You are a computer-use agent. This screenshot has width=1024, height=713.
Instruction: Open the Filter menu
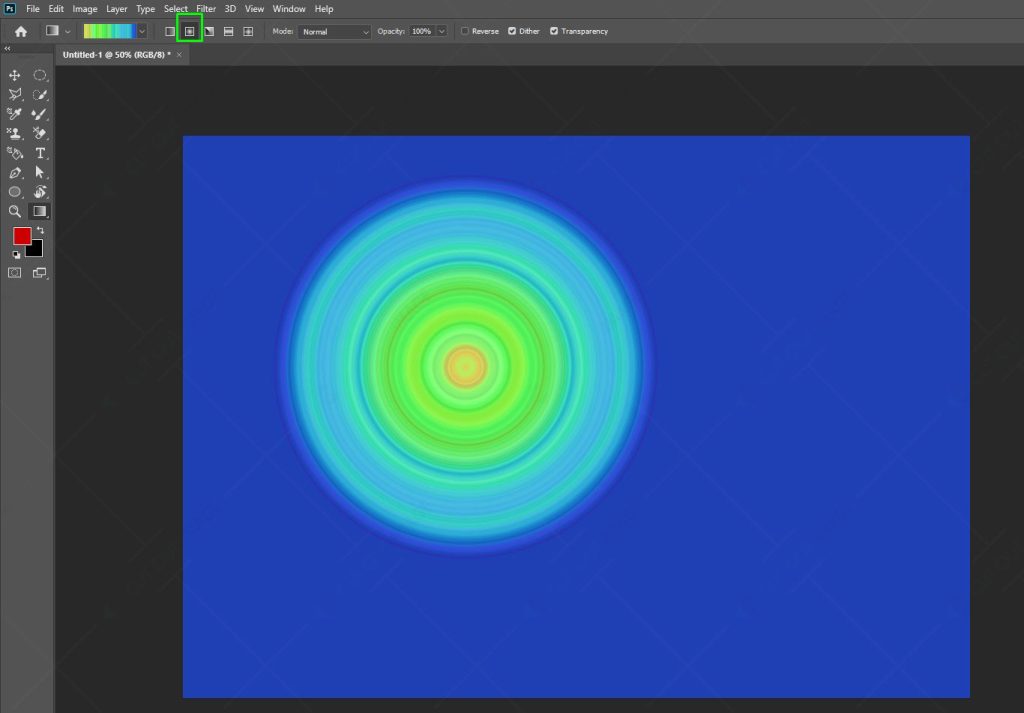[x=206, y=8]
